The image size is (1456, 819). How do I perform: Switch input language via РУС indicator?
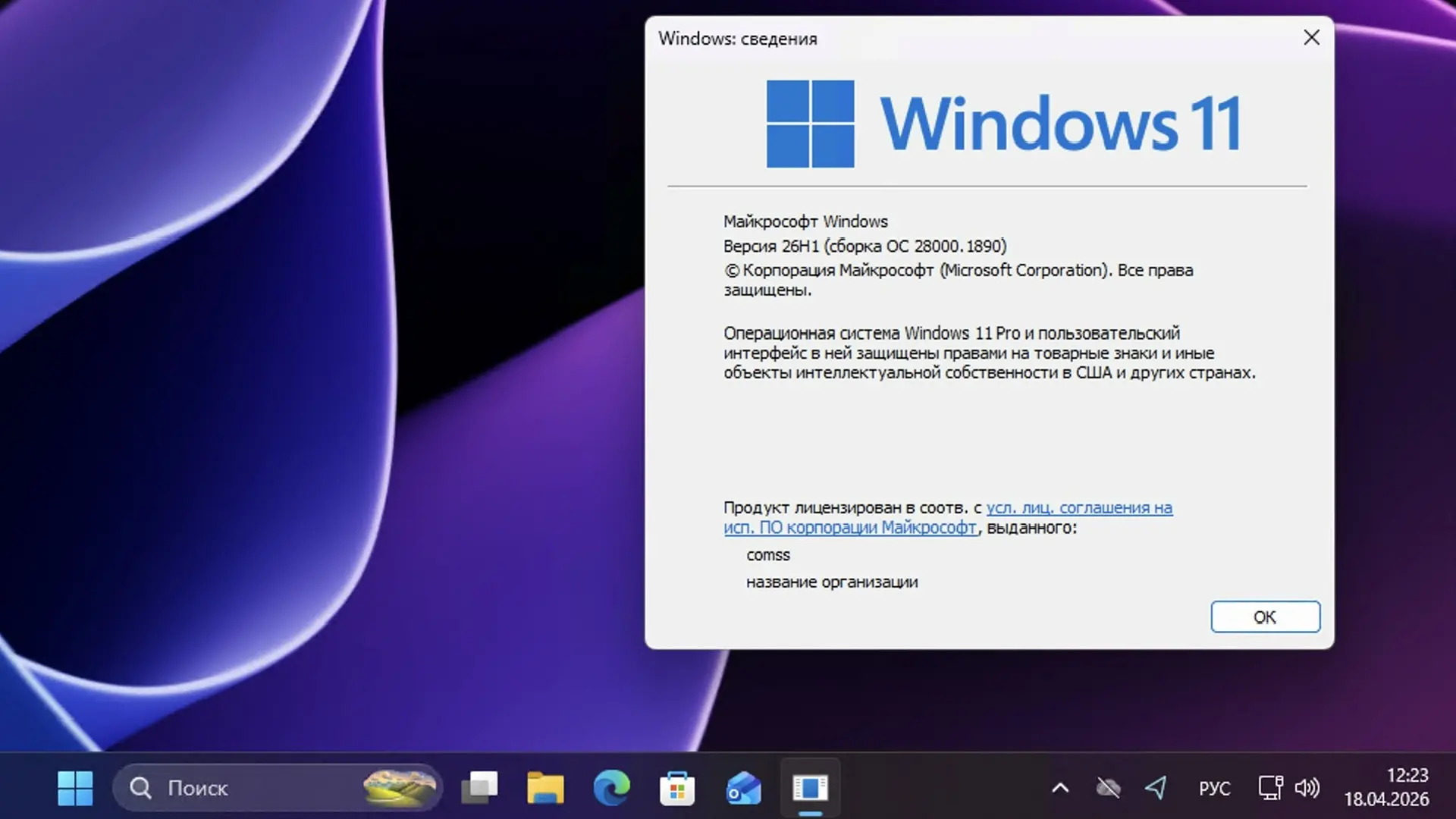(1214, 788)
